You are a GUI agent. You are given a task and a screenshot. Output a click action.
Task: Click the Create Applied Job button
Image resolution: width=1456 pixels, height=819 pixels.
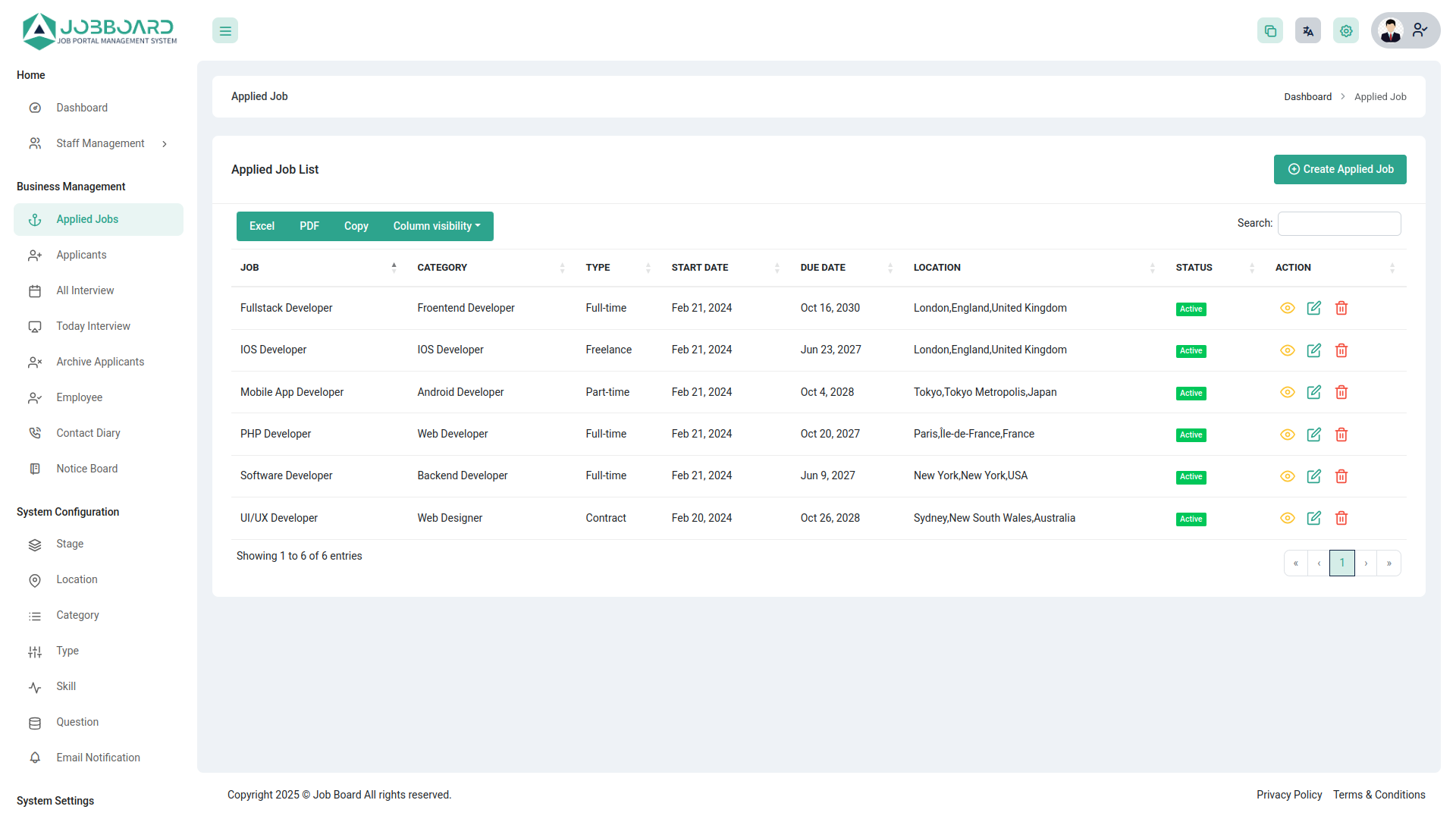[x=1339, y=169]
